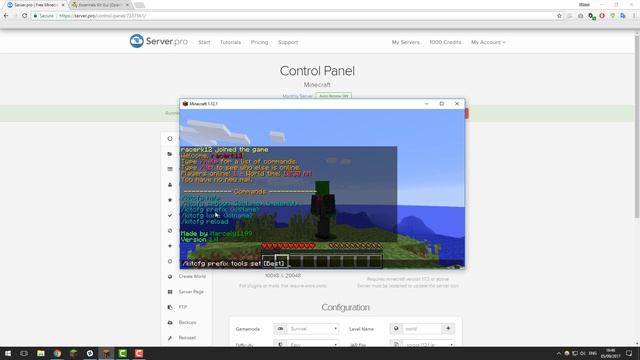Click the checkmark icon in sidebar
Image resolution: width=640 pixels, height=360 pixels.
(170, 215)
